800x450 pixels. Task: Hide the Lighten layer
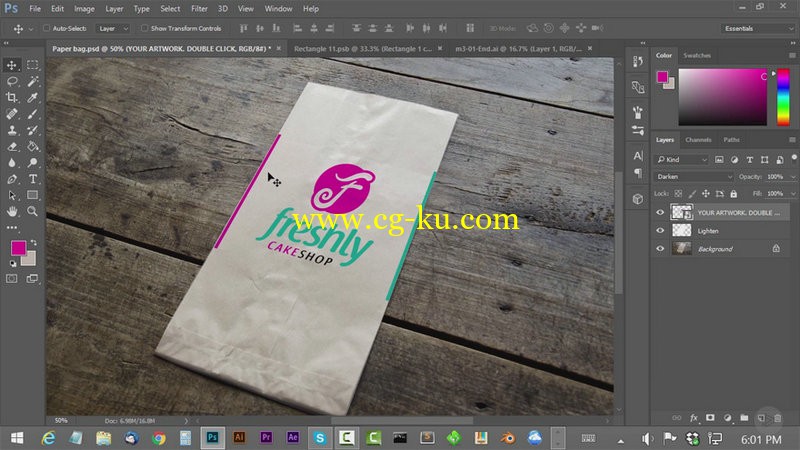pos(660,231)
